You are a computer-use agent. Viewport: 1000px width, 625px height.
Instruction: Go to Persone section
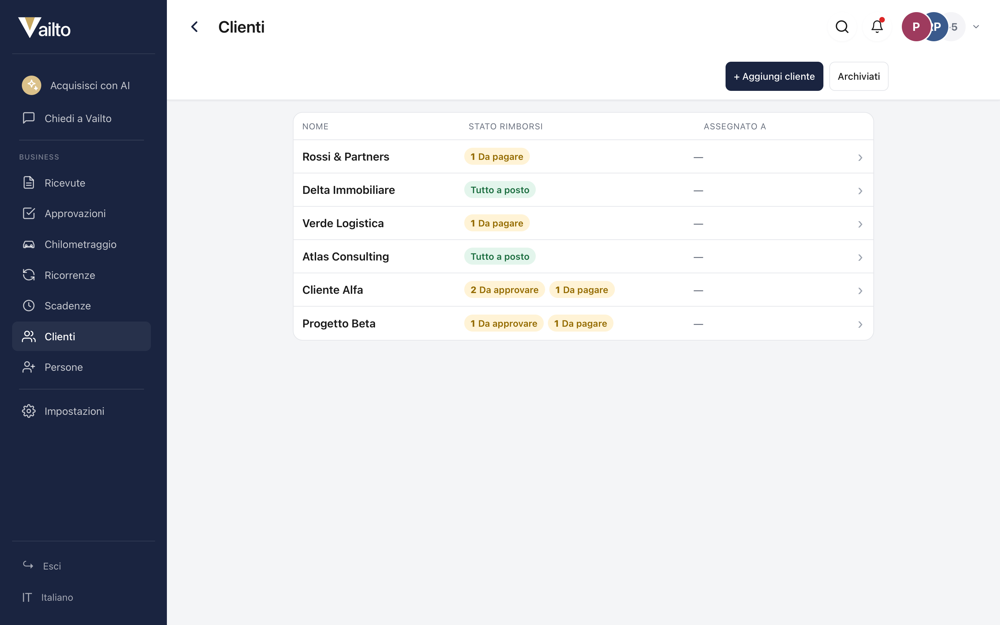coord(82,367)
